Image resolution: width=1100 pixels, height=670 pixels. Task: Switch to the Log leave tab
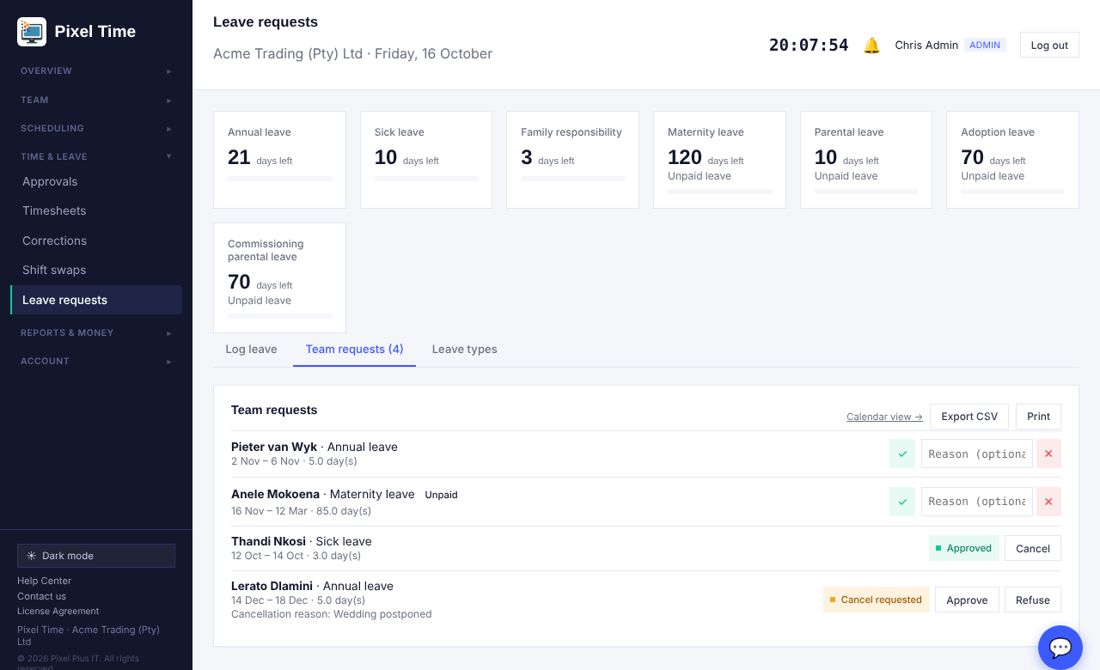coord(251,349)
